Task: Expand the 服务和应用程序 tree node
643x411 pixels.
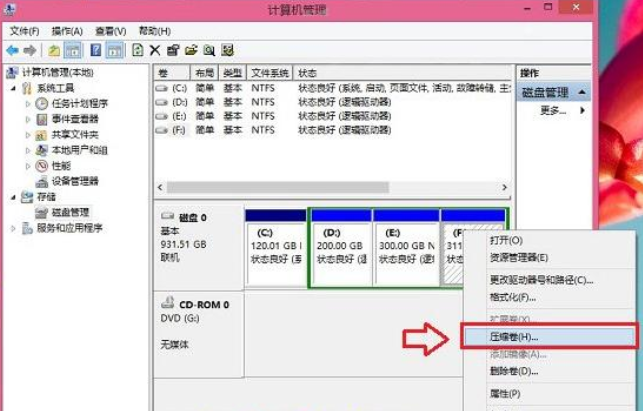Action: coord(14,228)
